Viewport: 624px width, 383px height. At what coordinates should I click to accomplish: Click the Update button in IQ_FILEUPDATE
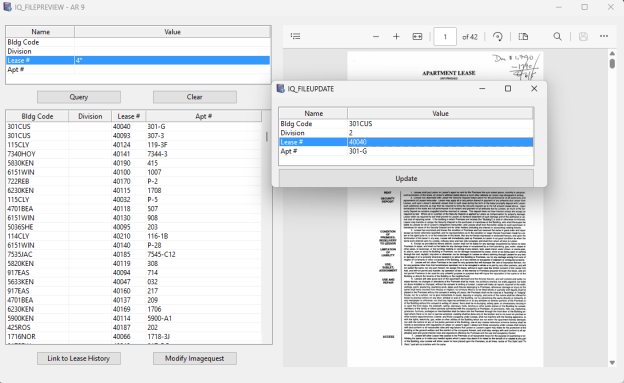coord(406,178)
